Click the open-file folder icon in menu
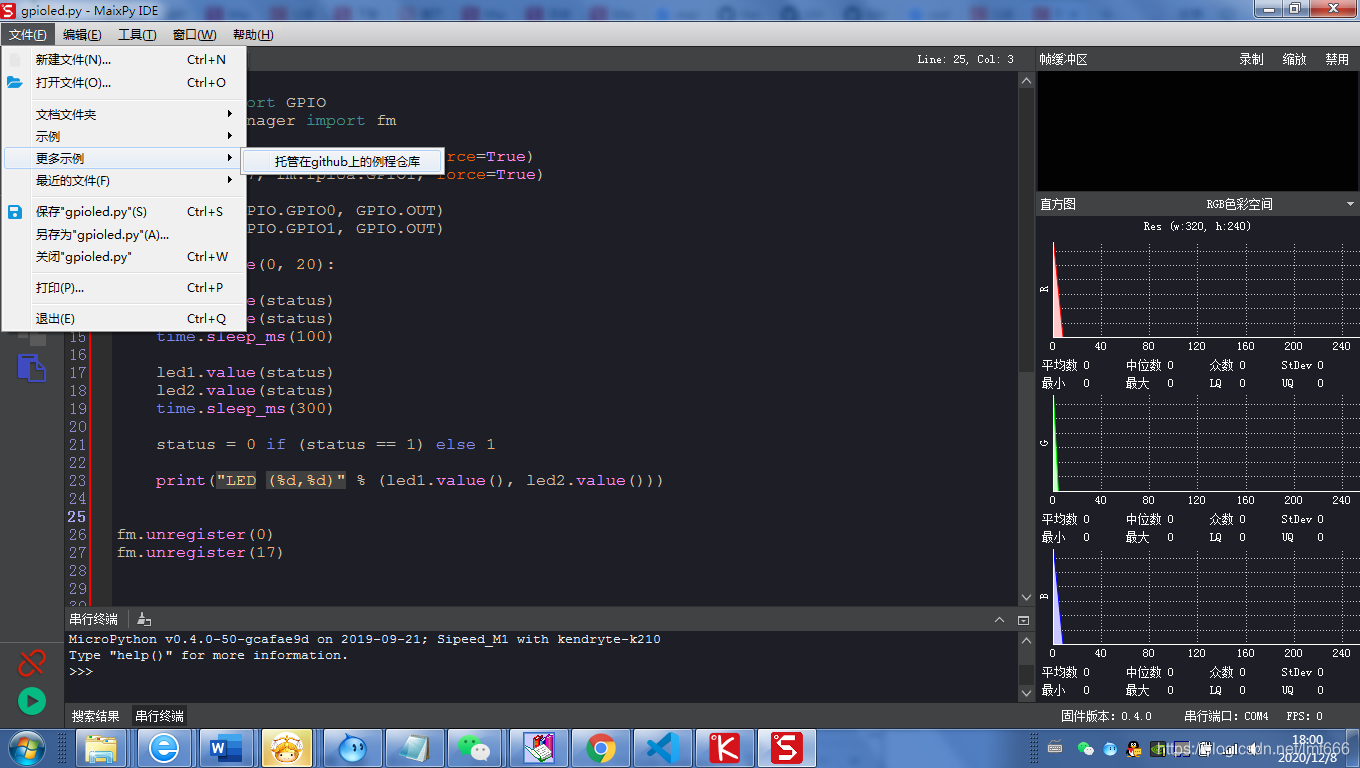The height and width of the screenshot is (768, 1360). coord(15,83)
